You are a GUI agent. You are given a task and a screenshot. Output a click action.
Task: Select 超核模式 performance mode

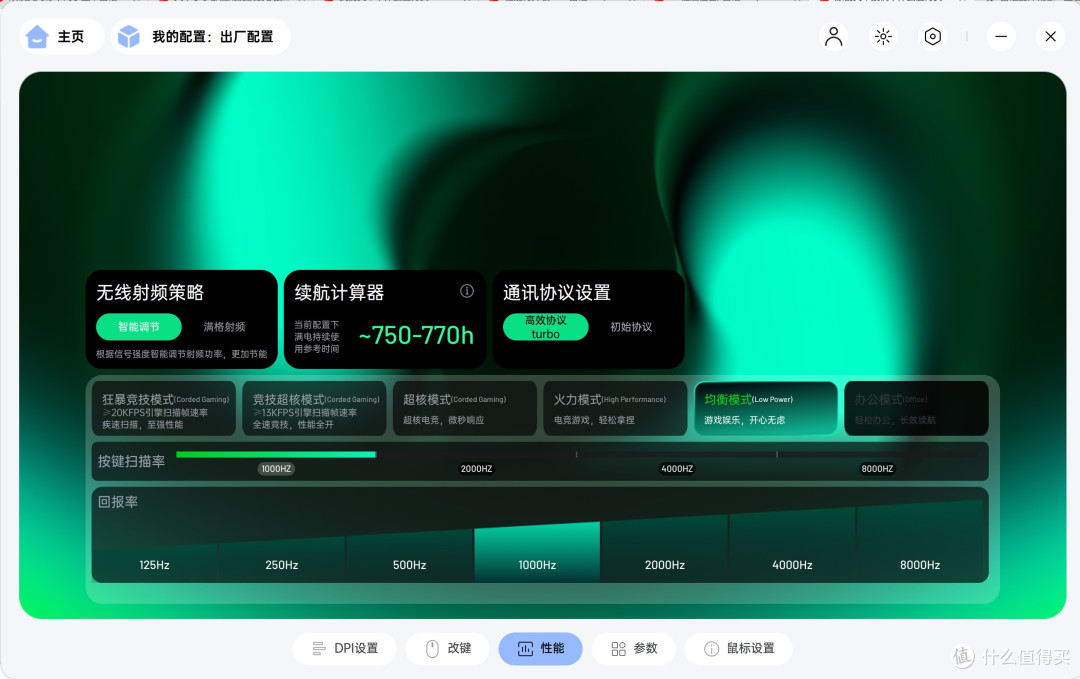click(465, 409)
